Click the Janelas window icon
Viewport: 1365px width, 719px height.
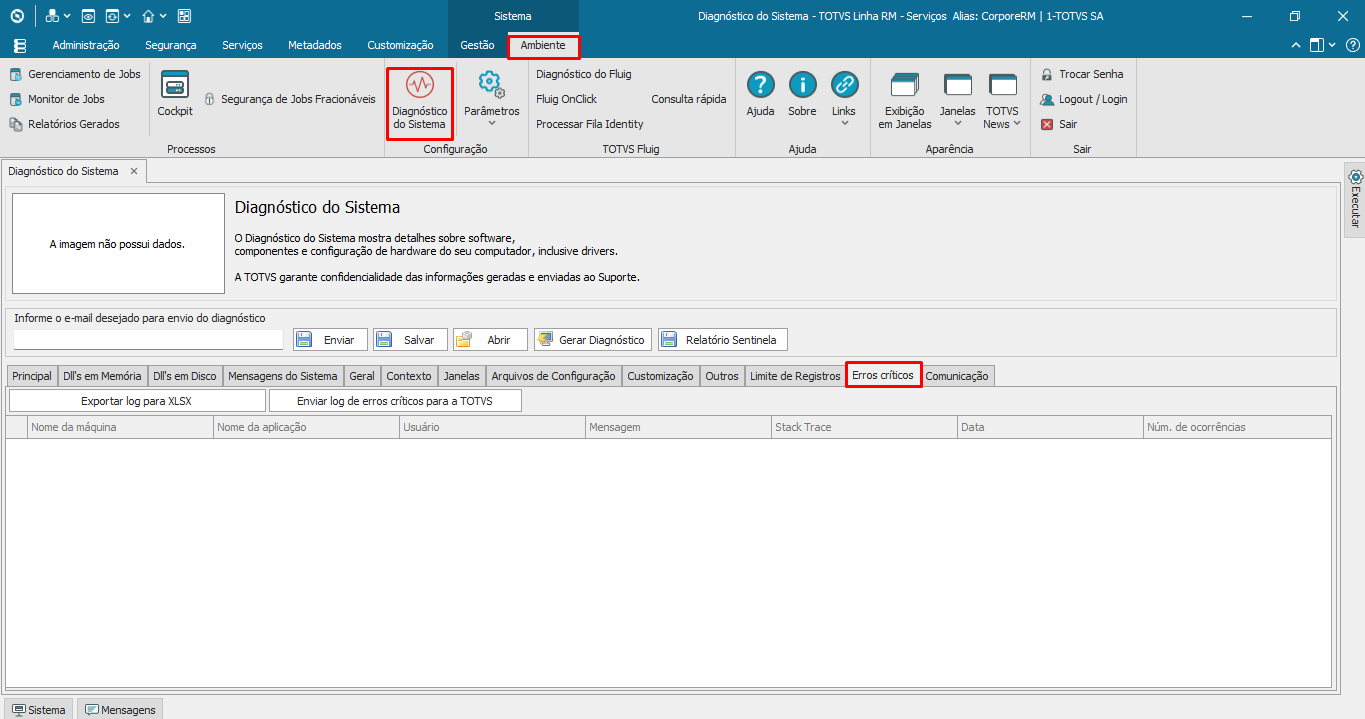958,86
